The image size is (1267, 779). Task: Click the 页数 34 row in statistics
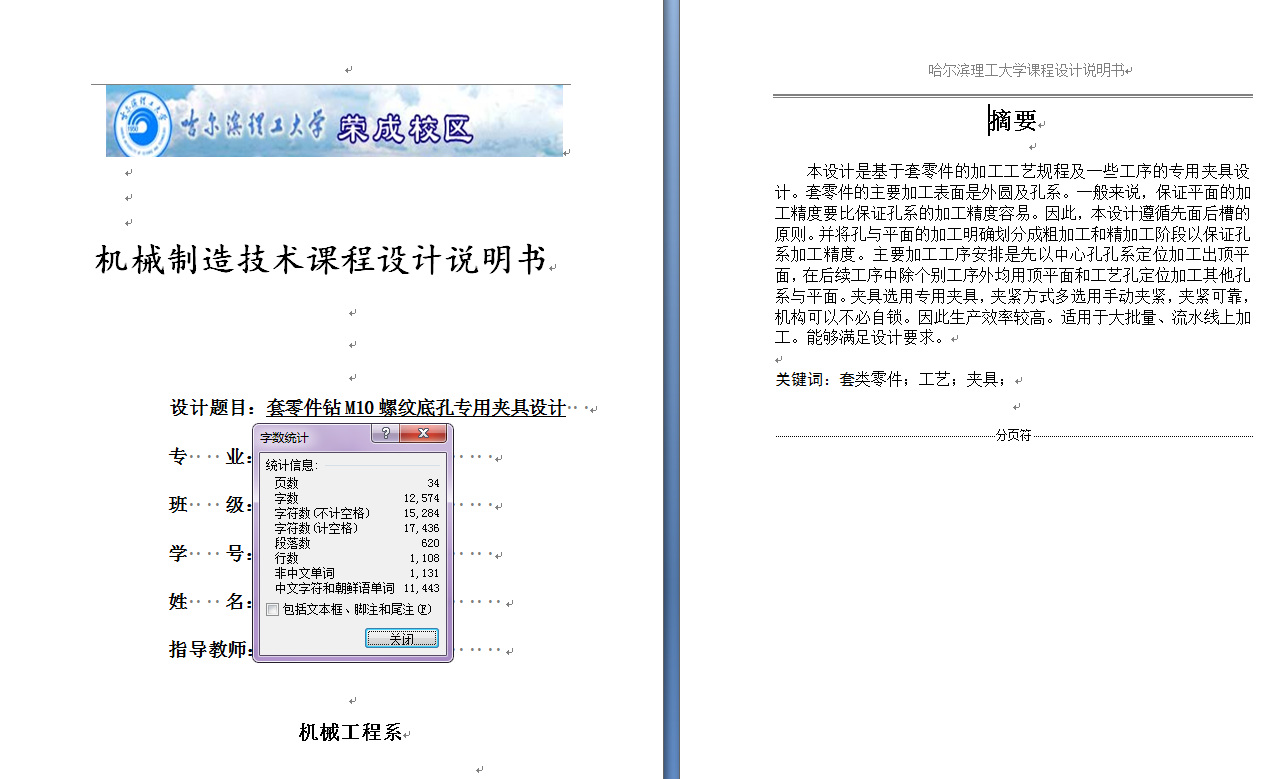tap(357, 483)
